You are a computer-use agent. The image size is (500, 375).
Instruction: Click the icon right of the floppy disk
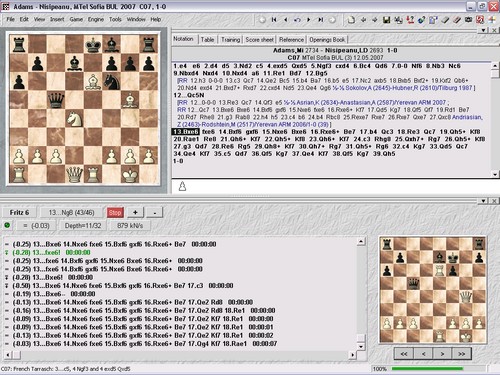[x=398, y=20]
